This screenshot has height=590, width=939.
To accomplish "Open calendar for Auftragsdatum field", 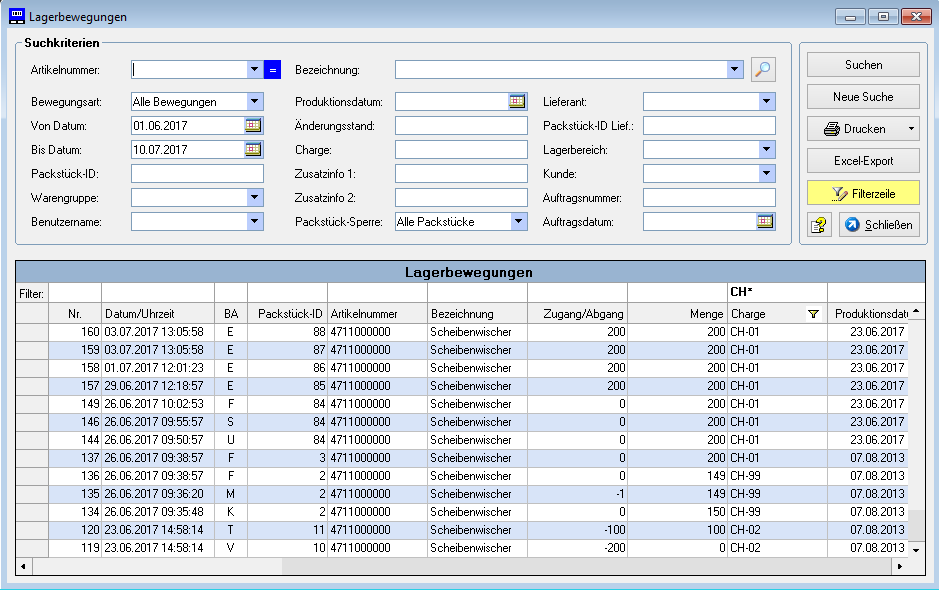I will click(x=765, y=221).
